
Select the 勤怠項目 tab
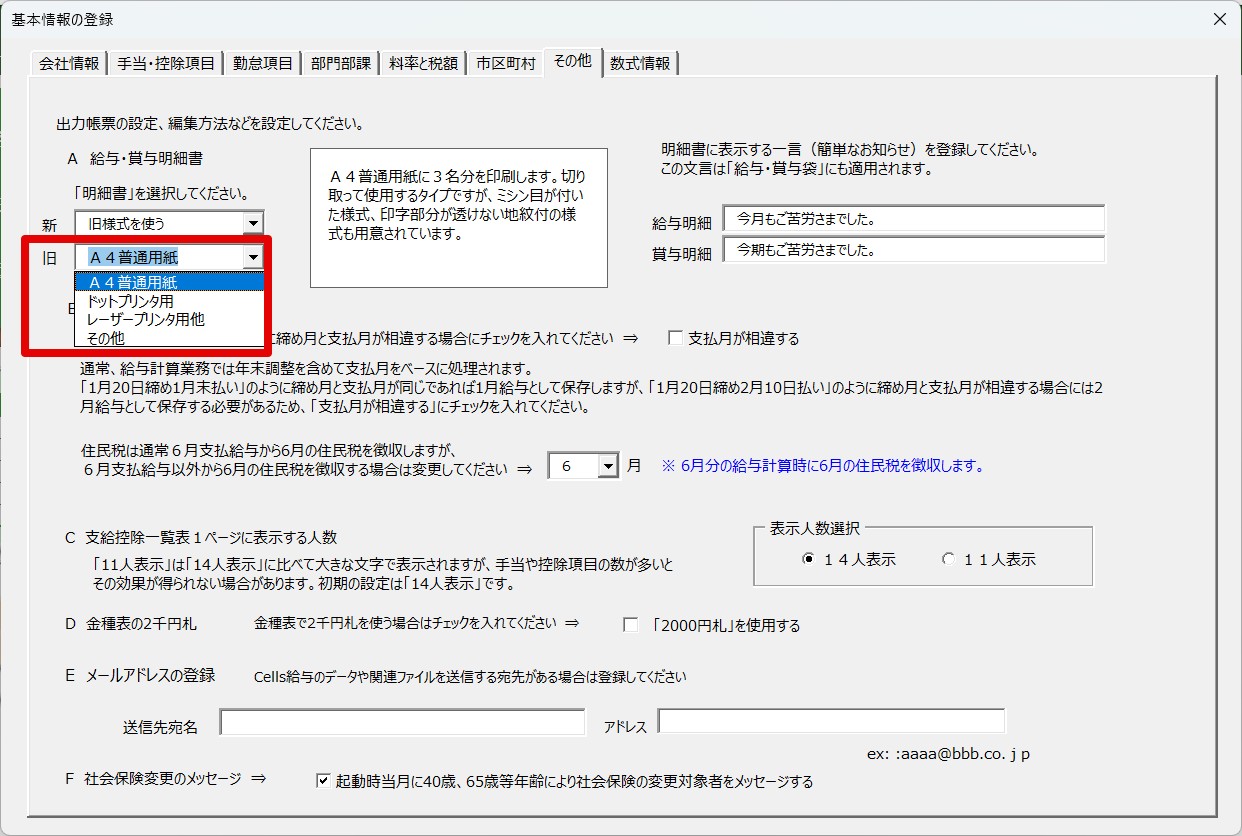[263, 63]
